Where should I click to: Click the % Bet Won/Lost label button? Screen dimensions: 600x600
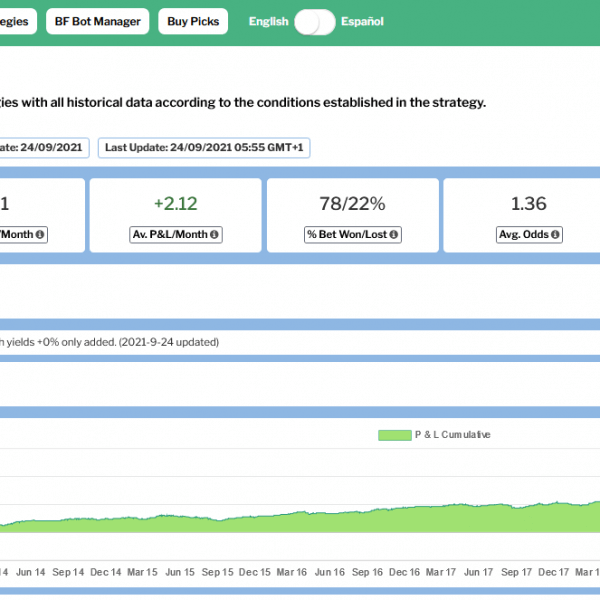coord(353,234)
